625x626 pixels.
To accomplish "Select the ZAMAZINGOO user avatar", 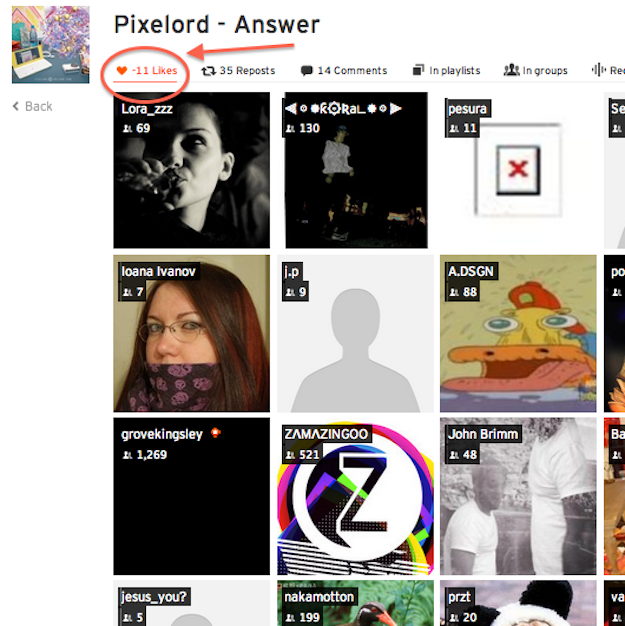I will (355, 496).
